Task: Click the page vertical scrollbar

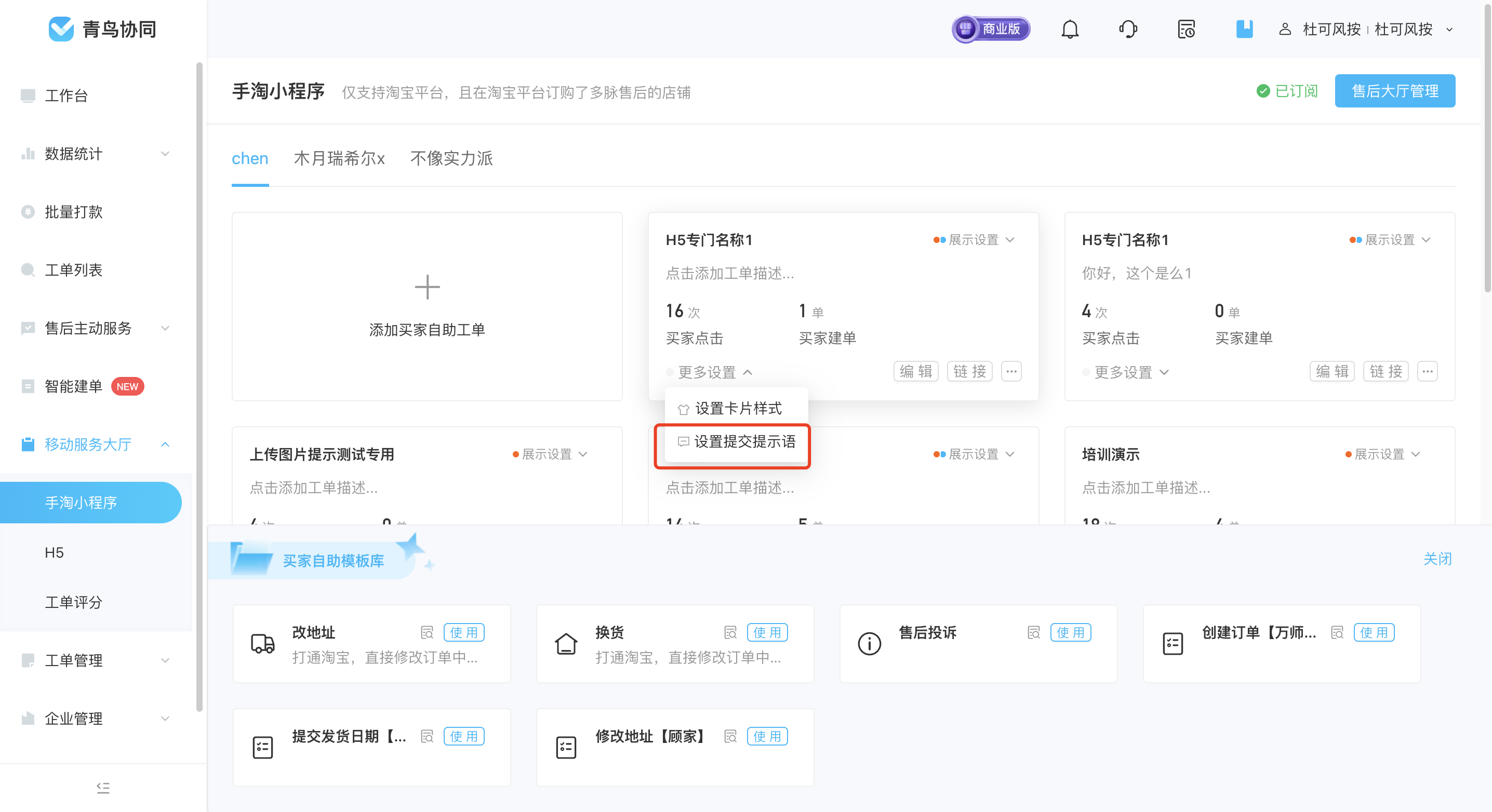Action: click(1487, 148)
